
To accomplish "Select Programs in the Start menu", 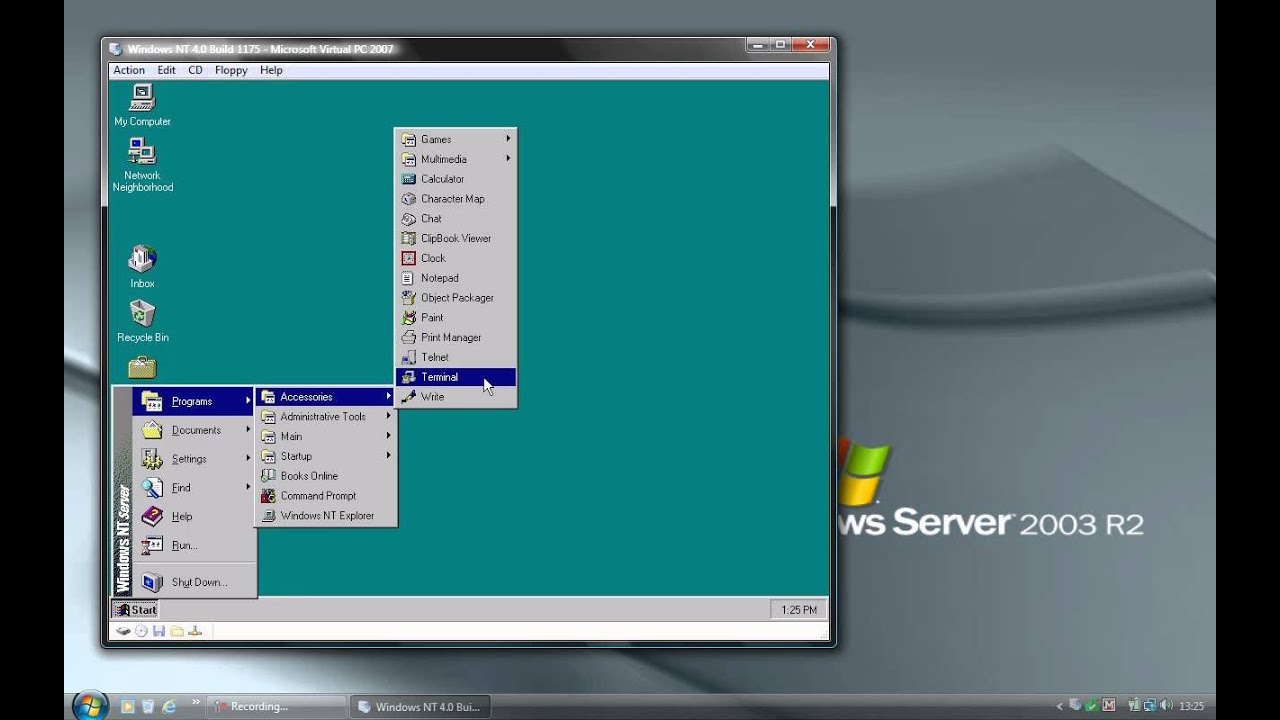I will click(x=194, y=401).
